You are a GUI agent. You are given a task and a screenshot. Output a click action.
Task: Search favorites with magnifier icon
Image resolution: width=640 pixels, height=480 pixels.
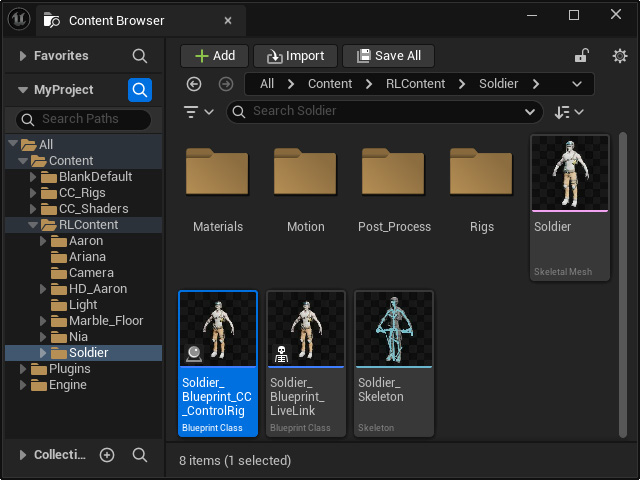140,56
